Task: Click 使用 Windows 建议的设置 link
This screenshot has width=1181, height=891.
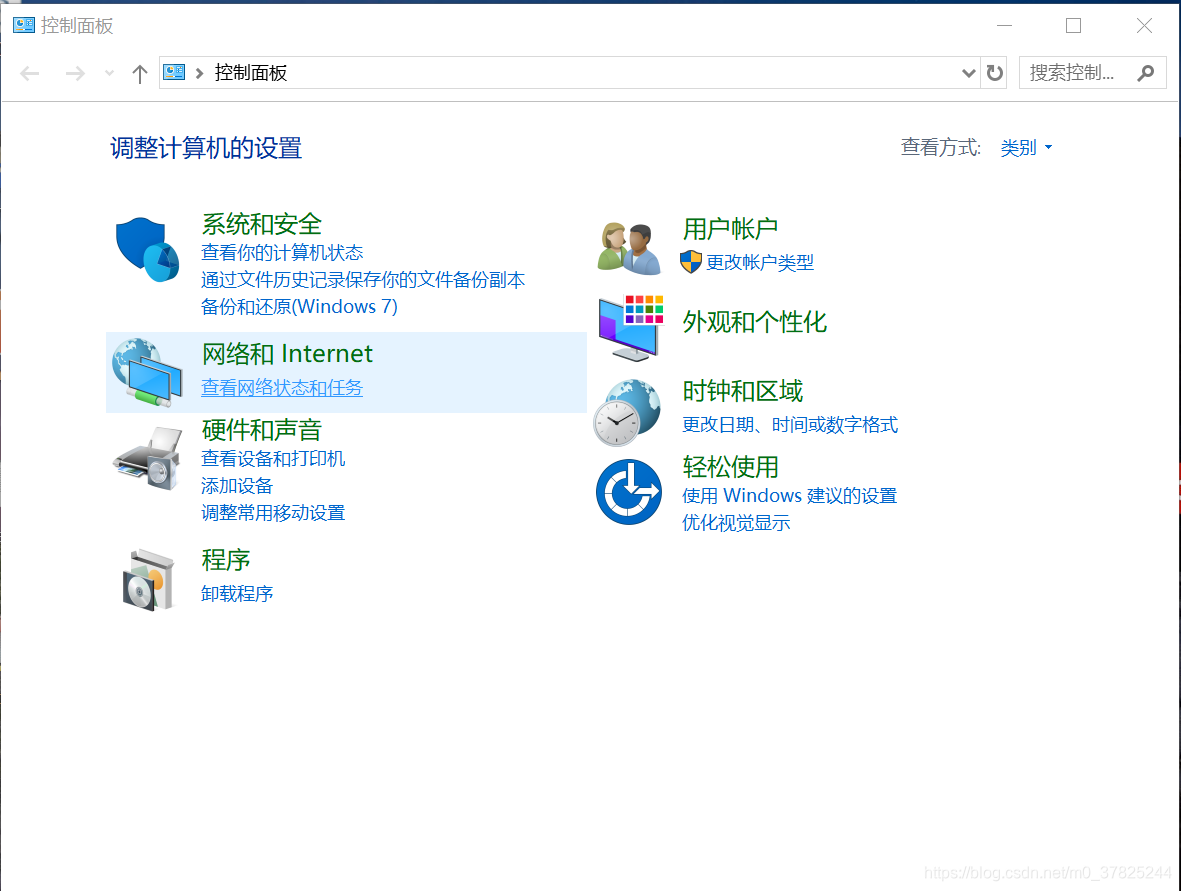Action: tap(789, 496)
